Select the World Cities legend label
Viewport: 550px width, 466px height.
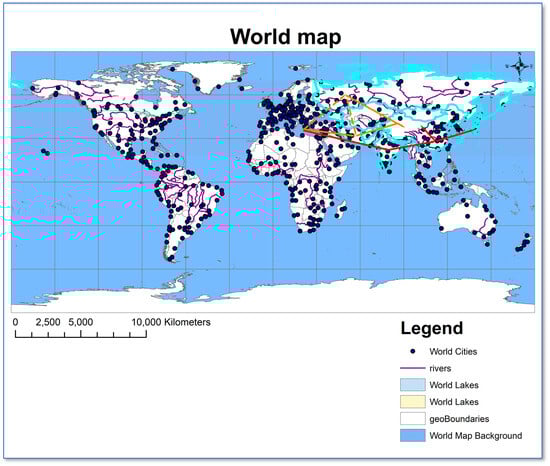(x=453, y=352)
